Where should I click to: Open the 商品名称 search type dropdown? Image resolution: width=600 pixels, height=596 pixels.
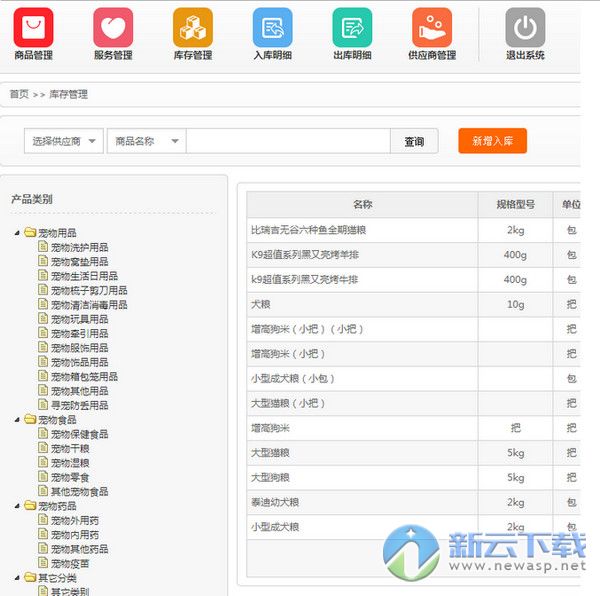click(x=147, y=141)
